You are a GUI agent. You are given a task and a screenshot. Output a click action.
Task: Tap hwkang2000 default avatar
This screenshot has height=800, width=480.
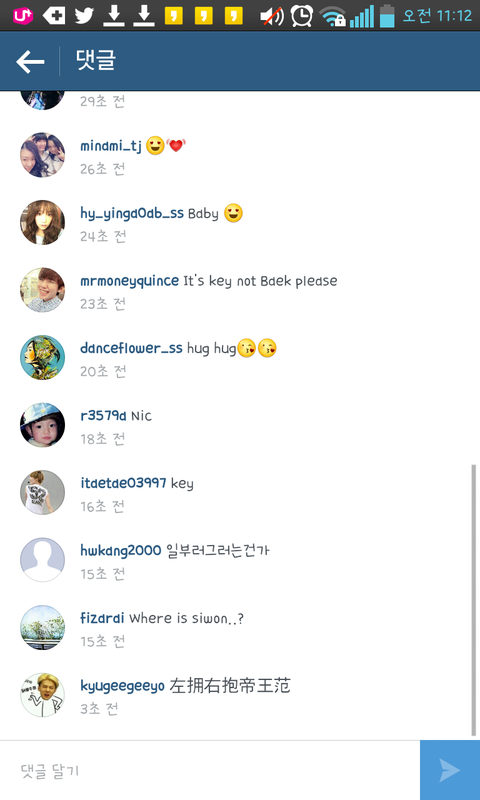[42, 560]
